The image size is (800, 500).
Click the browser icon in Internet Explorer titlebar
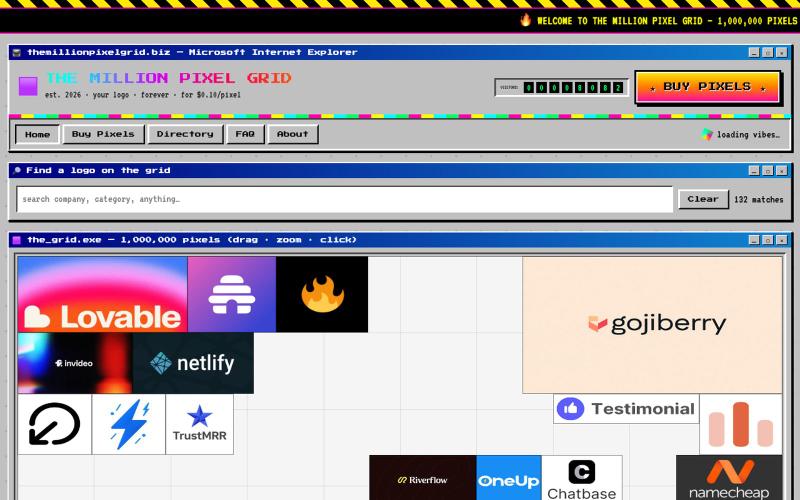17,52
